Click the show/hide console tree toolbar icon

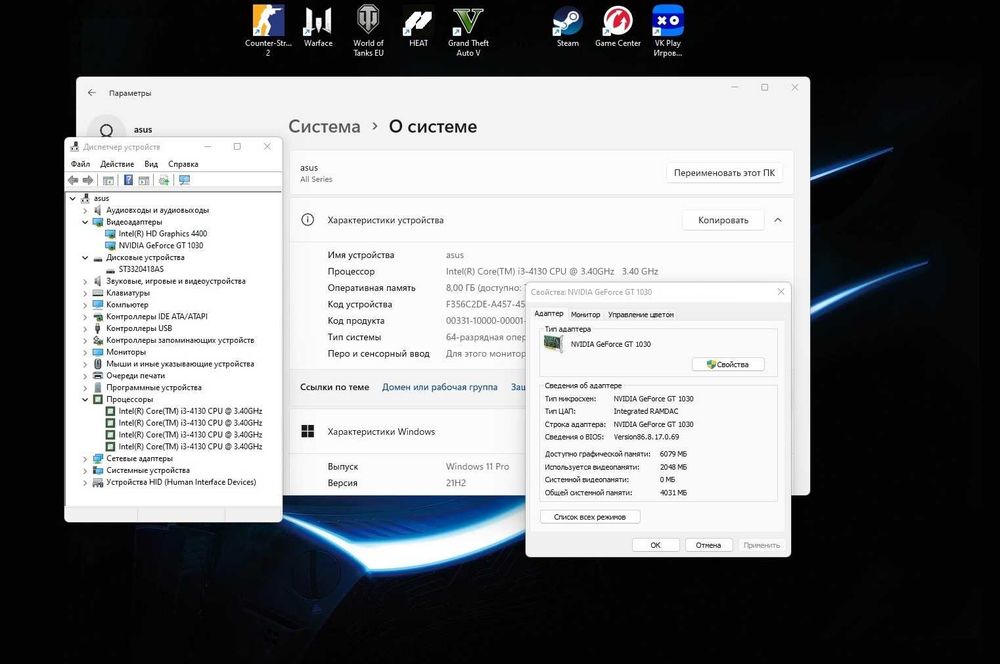coord(108,181)
